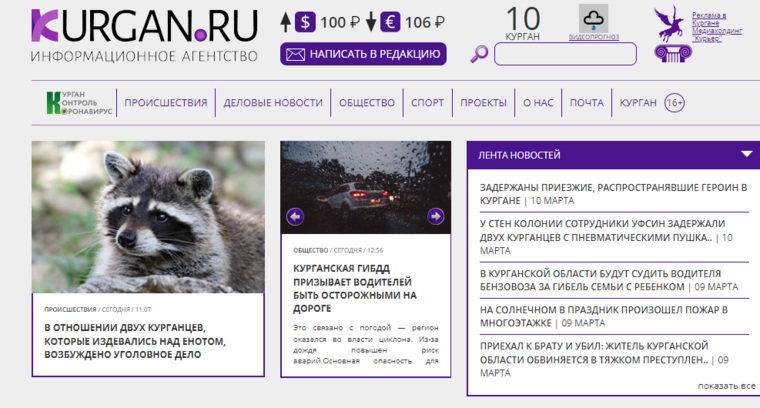Open headline Курганская ГИБДД призывает водителей
This screenshot has width=760, height=408.
coord(355,288)
